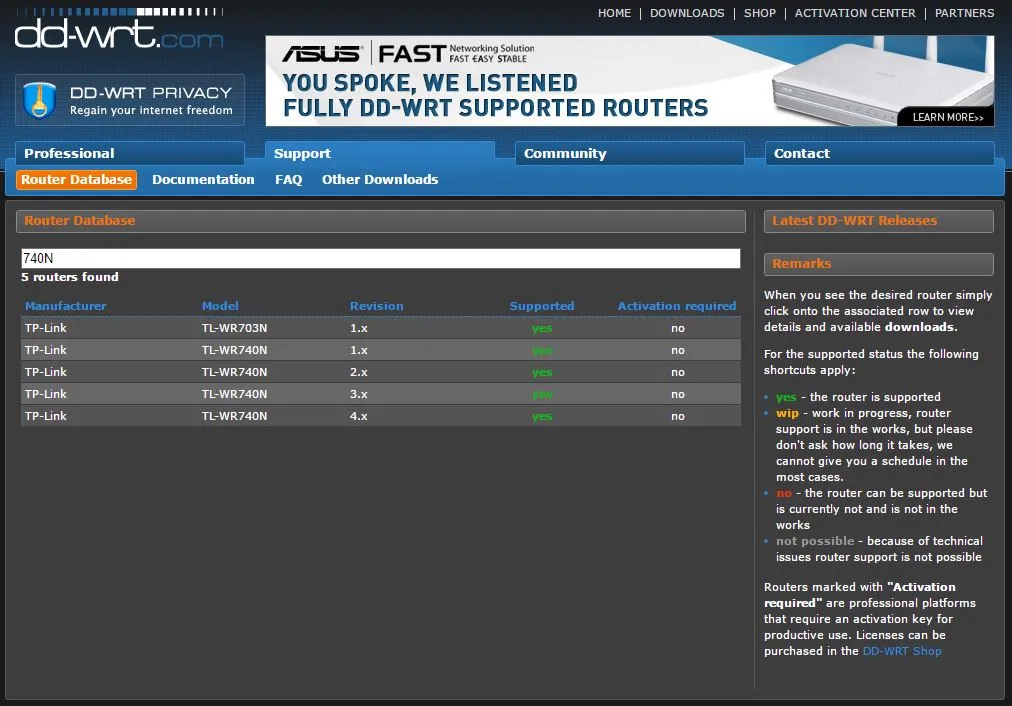
Task: Sort by the Manufacturer column header
Action: coord(66,306)
